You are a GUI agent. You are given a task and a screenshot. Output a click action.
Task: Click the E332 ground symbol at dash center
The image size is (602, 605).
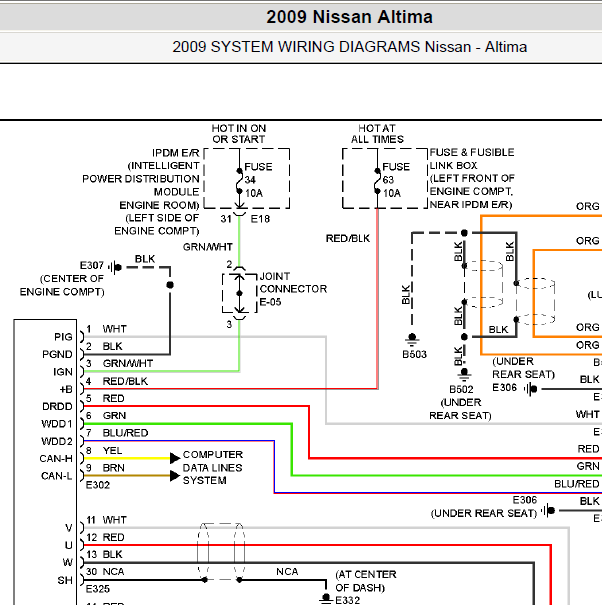tap(326, 599)
